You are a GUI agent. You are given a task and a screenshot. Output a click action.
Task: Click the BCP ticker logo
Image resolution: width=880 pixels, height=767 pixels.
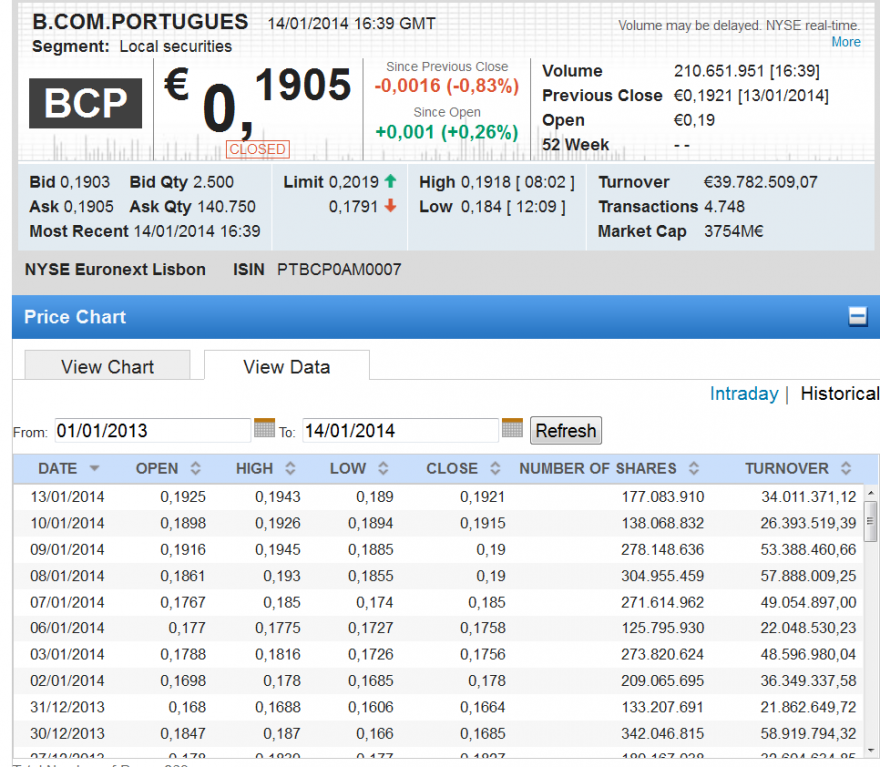(85, 103)
